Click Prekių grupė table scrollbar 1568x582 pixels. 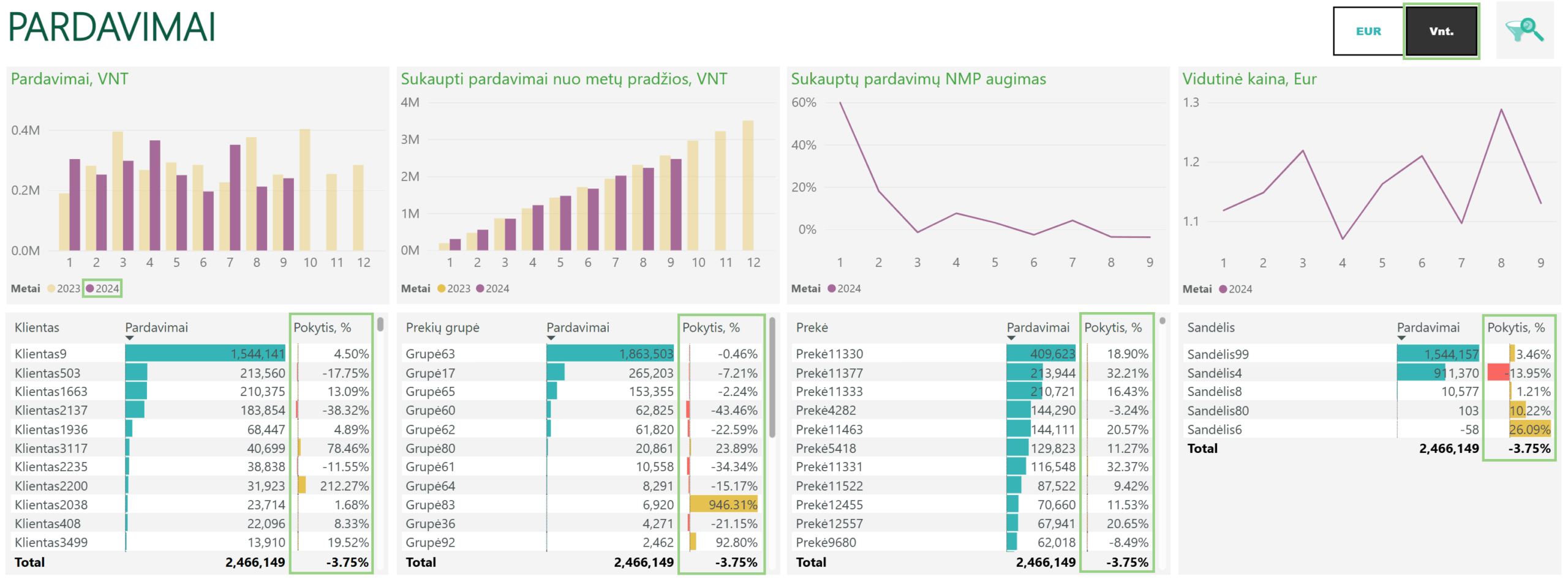point(772,377)
